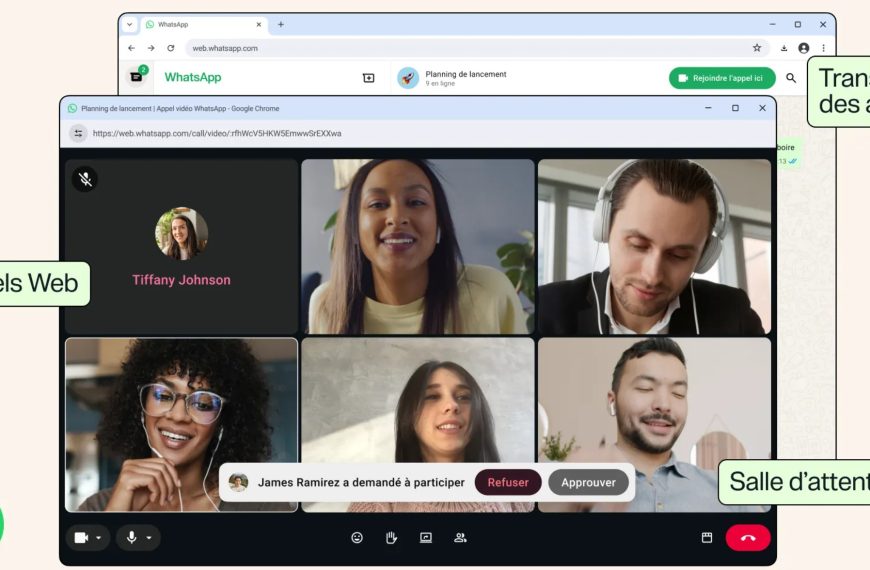This screenshot has width=870, height=570.
Task: Open Chrome downloads icon
Action: [x=783, y=48]
